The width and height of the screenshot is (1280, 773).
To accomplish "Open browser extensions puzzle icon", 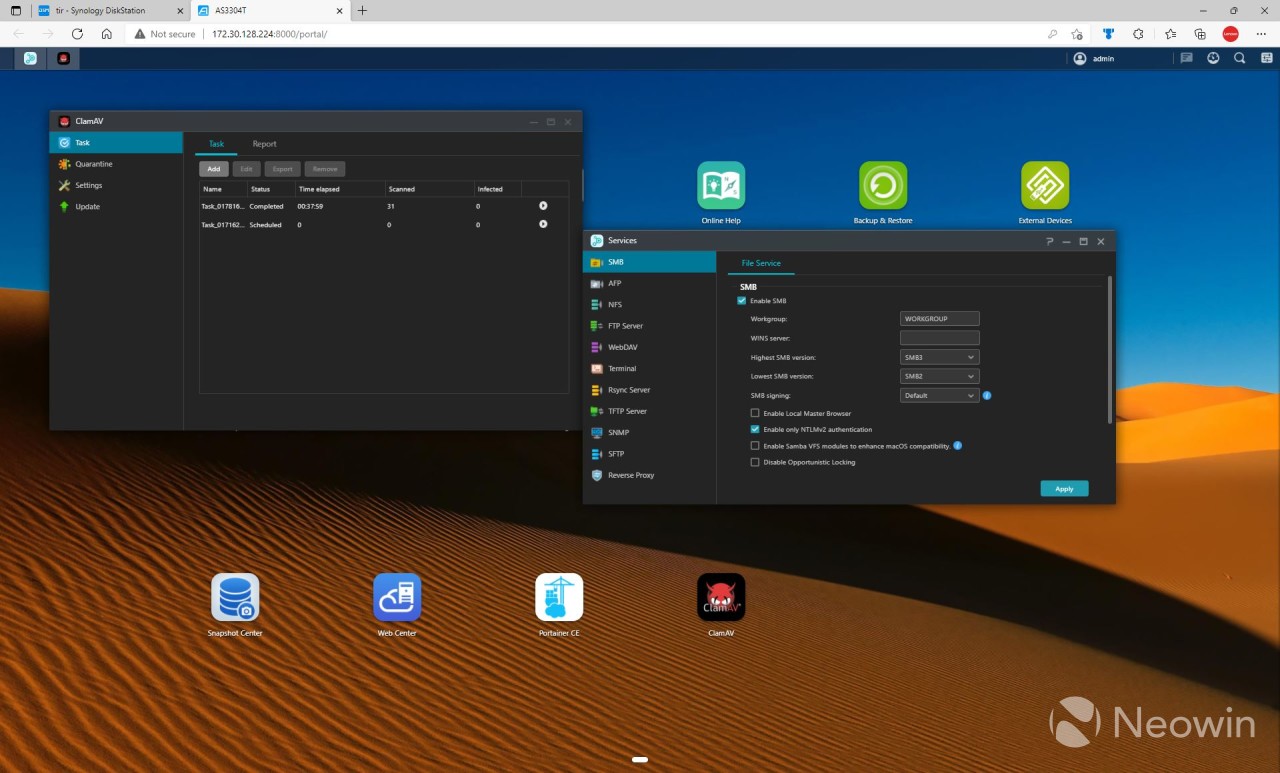I will coord(1138,33).
